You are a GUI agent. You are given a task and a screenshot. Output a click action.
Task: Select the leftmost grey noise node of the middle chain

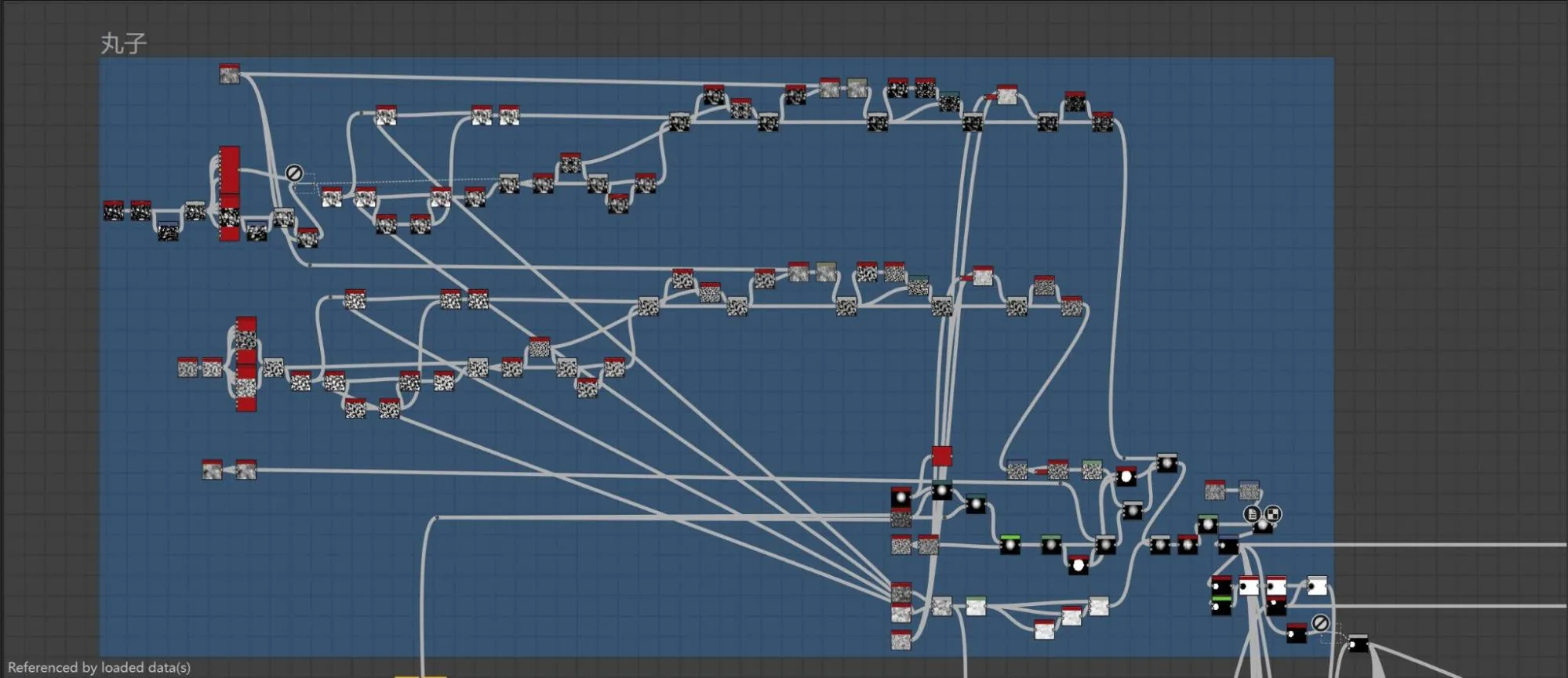point(187,367)
